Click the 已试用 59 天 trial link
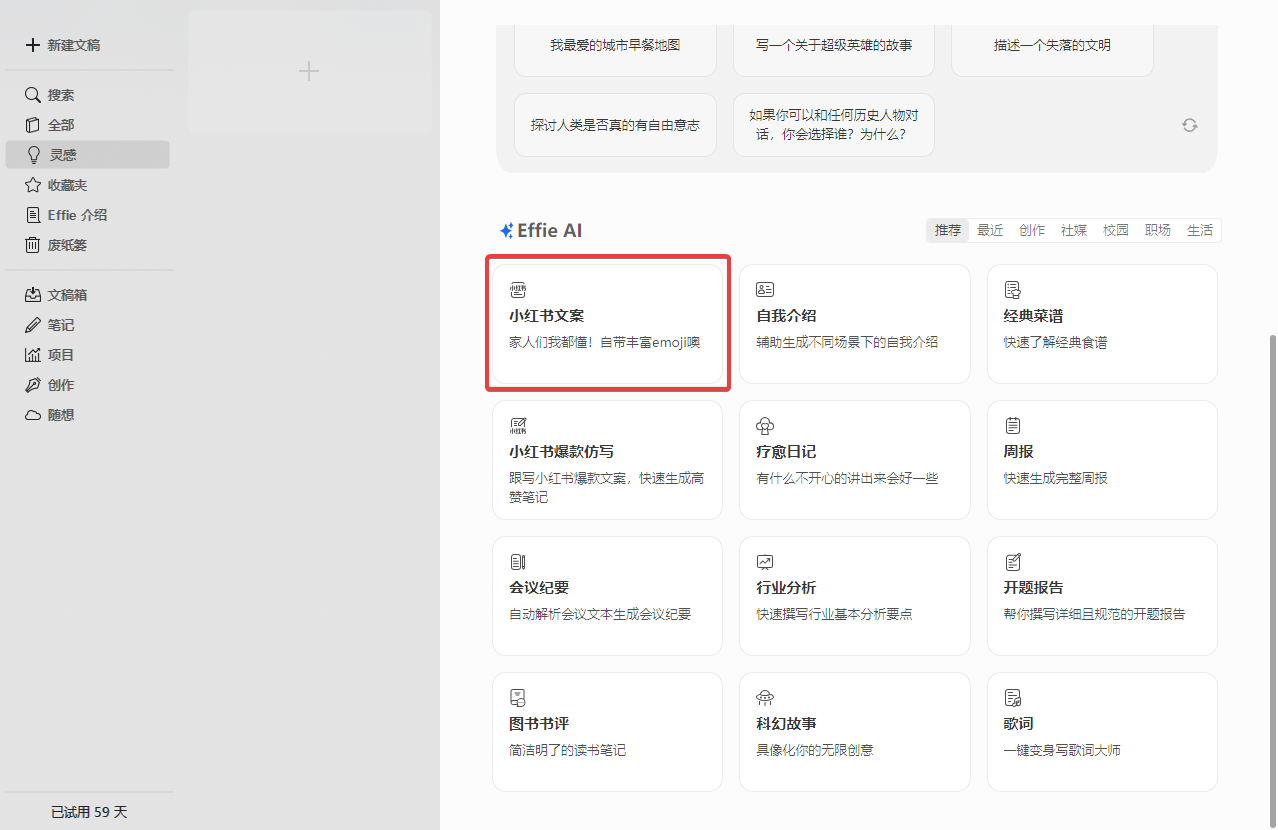The image size is (1278, 830). click(88, 811)
